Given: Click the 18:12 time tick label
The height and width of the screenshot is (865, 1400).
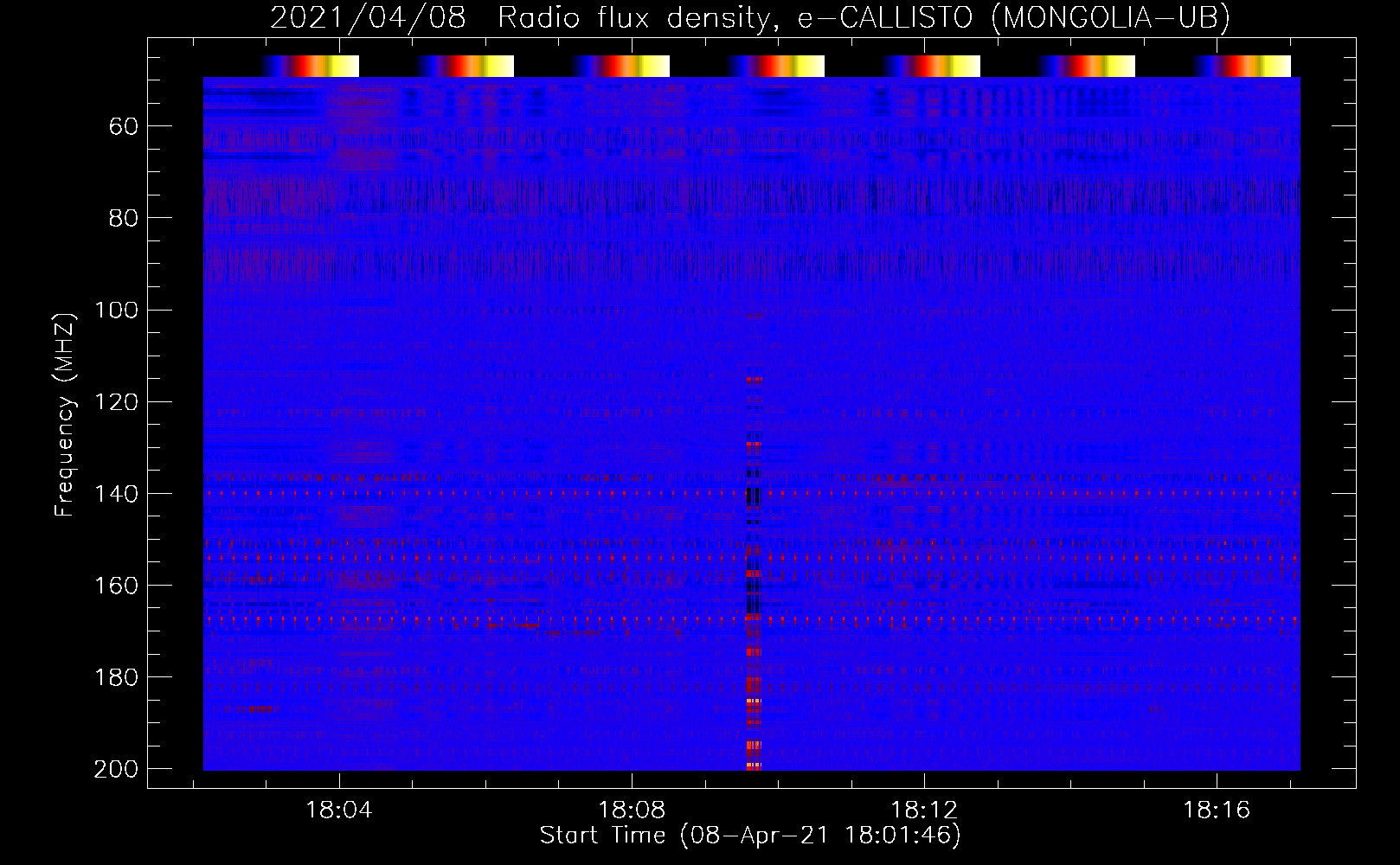Looking at the screenshot, I should (924, 810).
